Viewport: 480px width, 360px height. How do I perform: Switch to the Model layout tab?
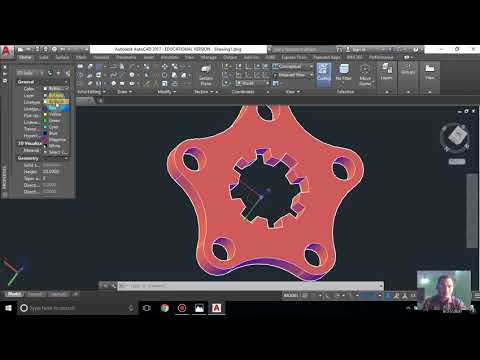pos(14,294)
